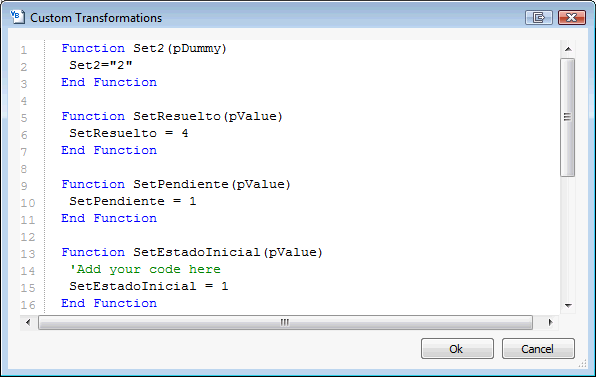
Task: Place cursor on SetResuelto = 4 line
Action: click(x=128, y=133)
